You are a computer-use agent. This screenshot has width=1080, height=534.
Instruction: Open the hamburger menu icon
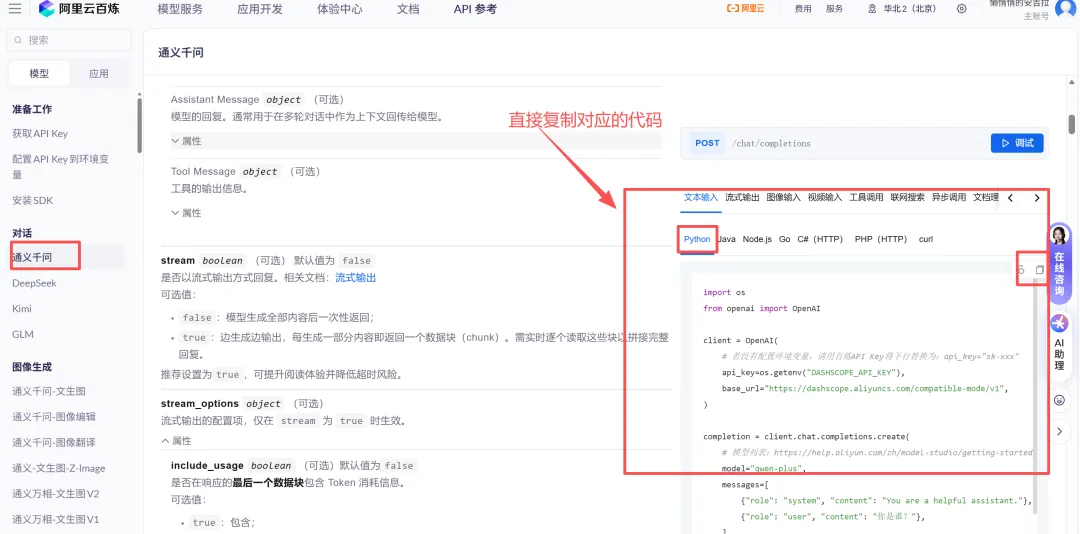[14, 9]
